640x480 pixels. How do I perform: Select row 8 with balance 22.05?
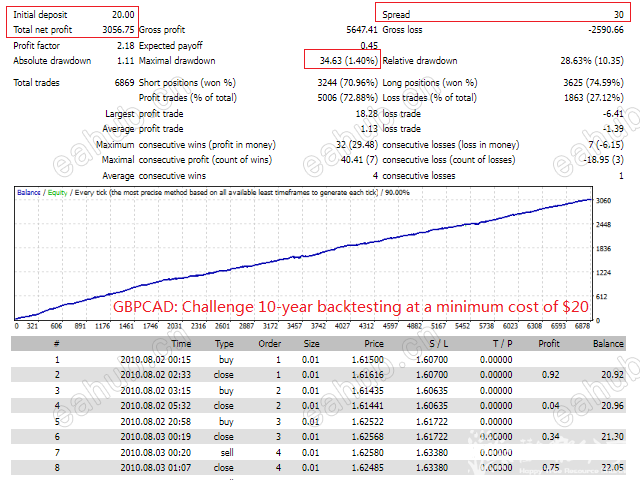pyautogui.click(x=318, y=467)
